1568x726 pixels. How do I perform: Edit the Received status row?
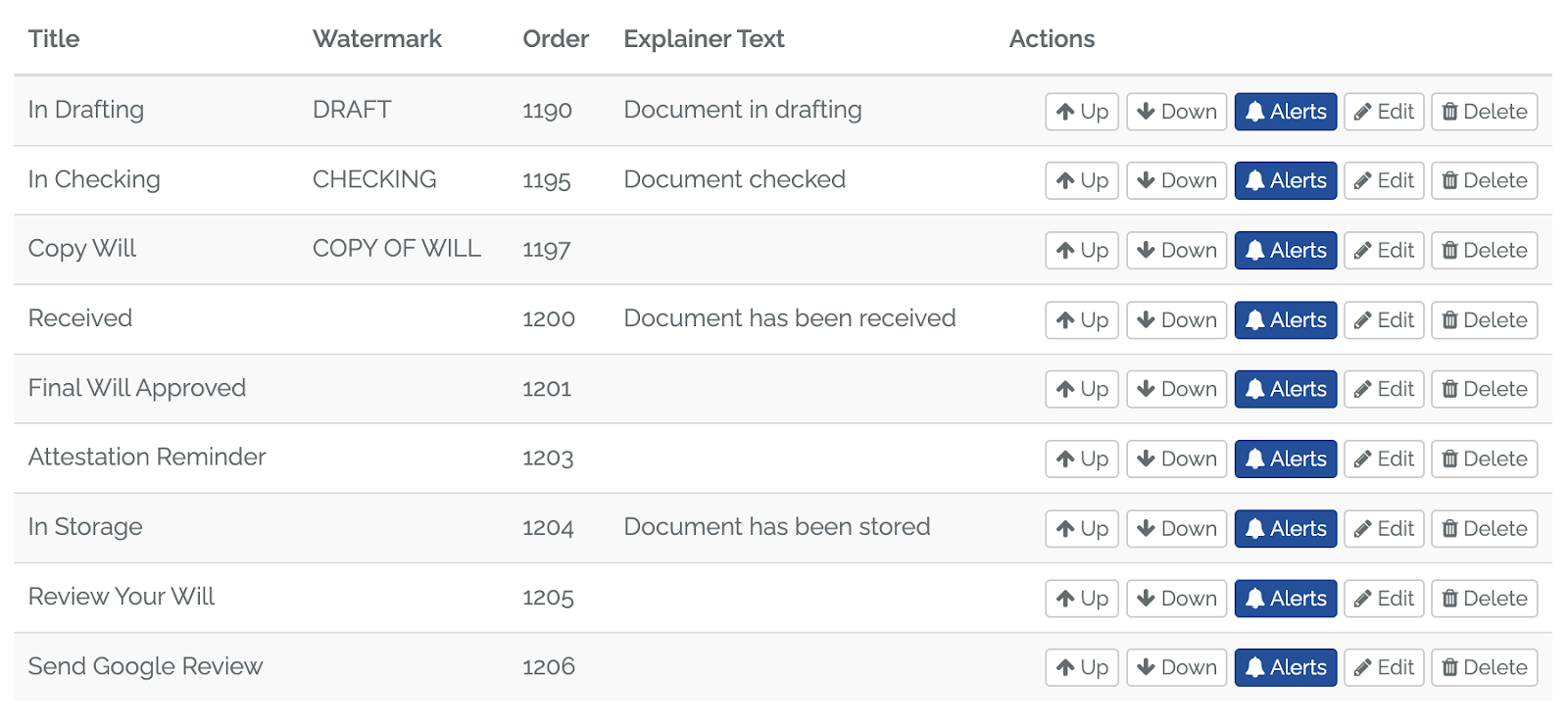coord(1383,320)
